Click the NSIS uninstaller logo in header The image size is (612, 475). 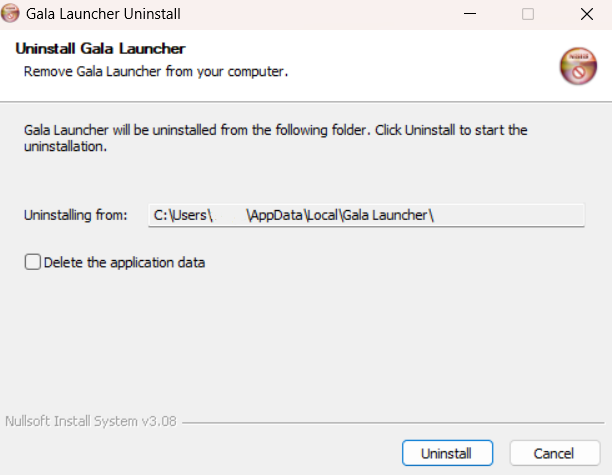coord(578,66)
